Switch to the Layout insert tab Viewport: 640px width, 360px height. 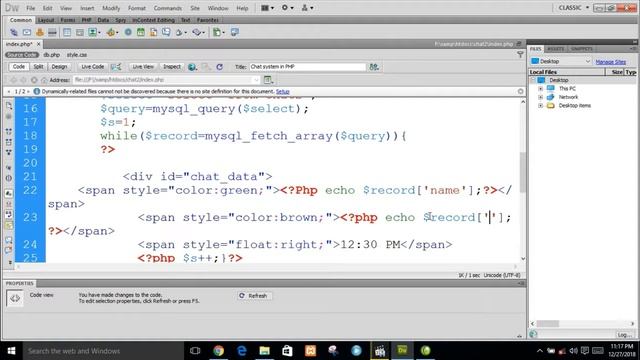(46, 20)
